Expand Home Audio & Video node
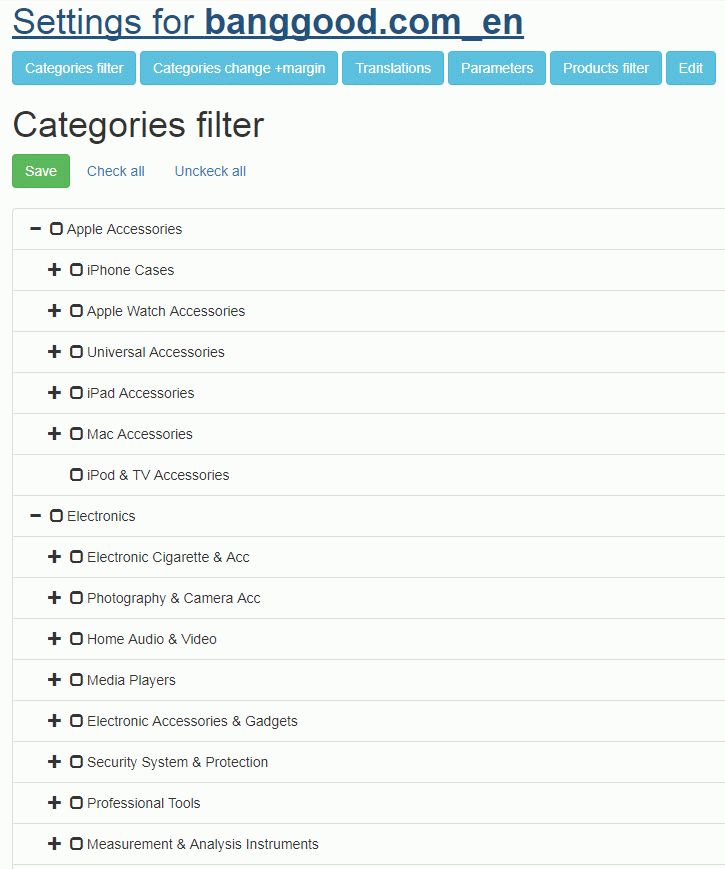The width and height of the screenshot is (725, 869). (x=54, y=639)
